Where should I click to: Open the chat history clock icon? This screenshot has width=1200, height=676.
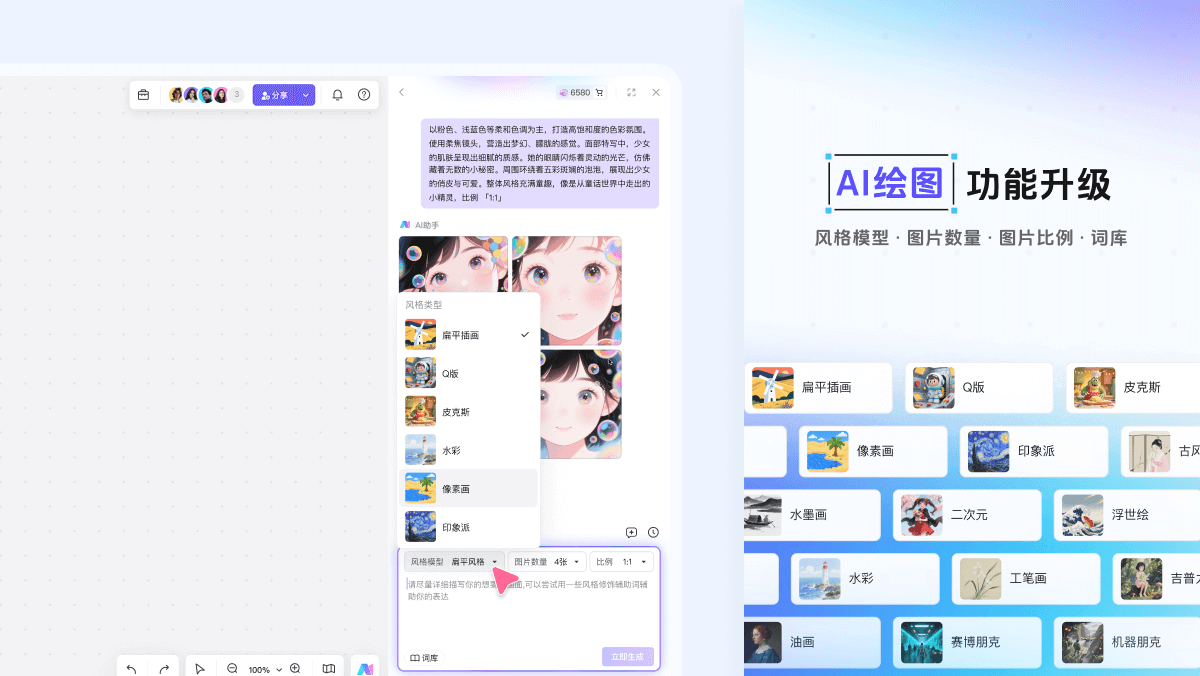[653, 533]
